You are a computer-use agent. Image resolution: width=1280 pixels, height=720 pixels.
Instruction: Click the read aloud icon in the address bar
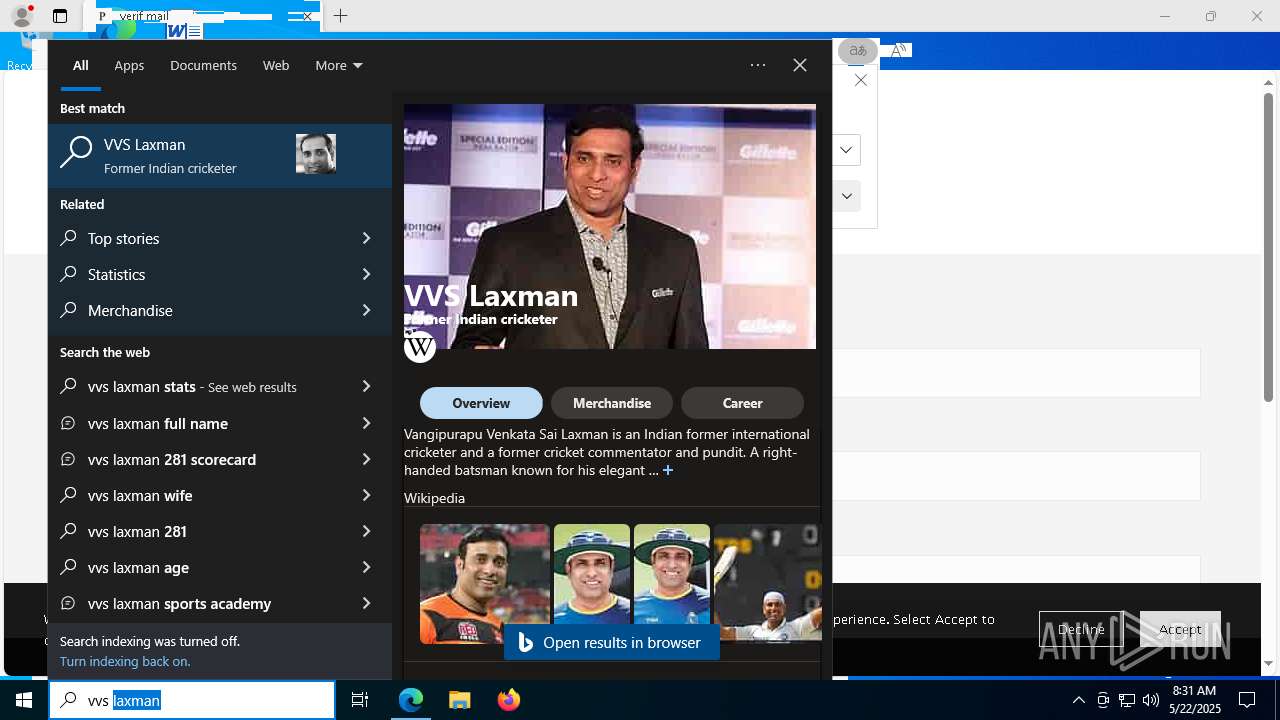[899, 50]
